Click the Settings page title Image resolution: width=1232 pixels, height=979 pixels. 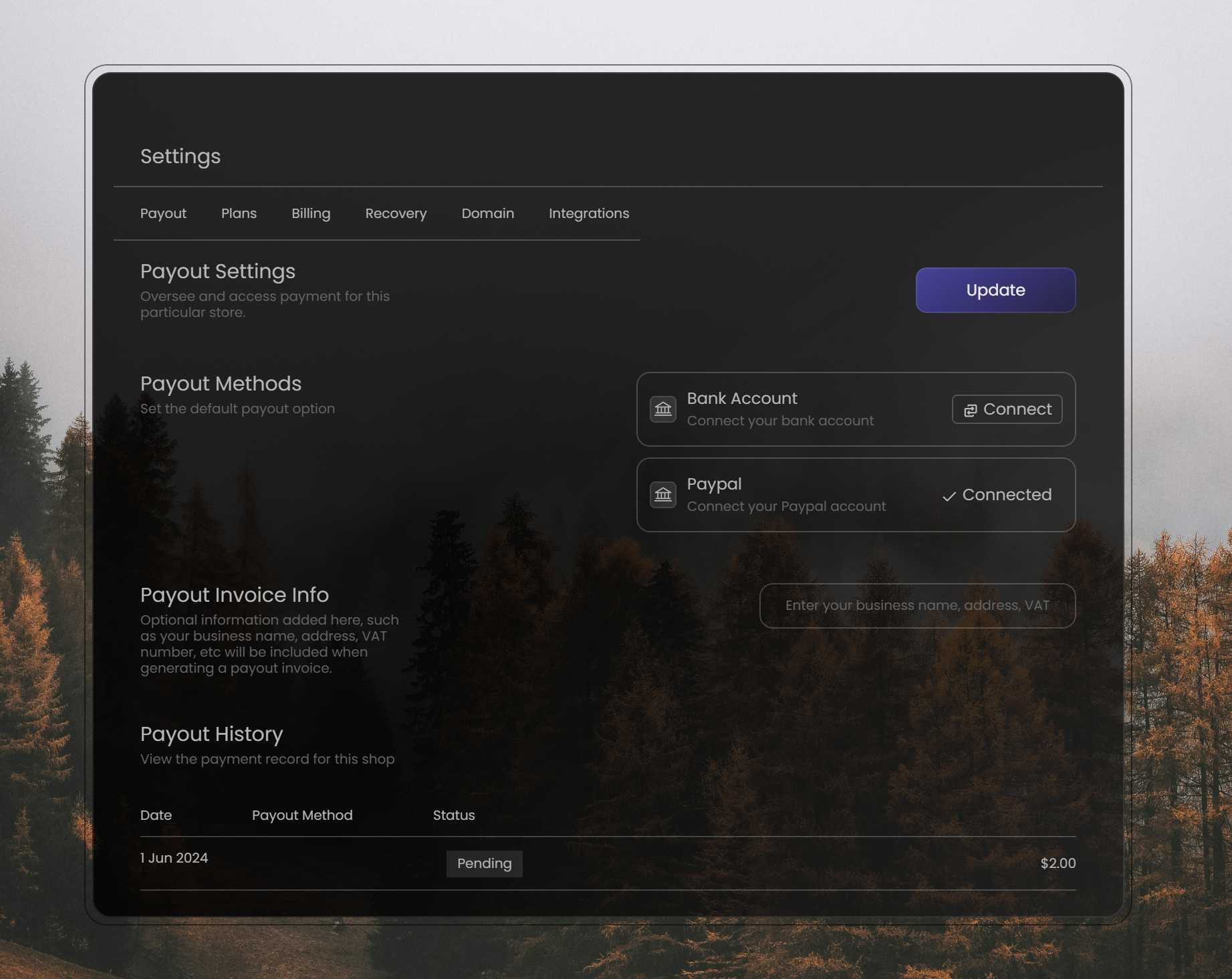tap(180, 156)
